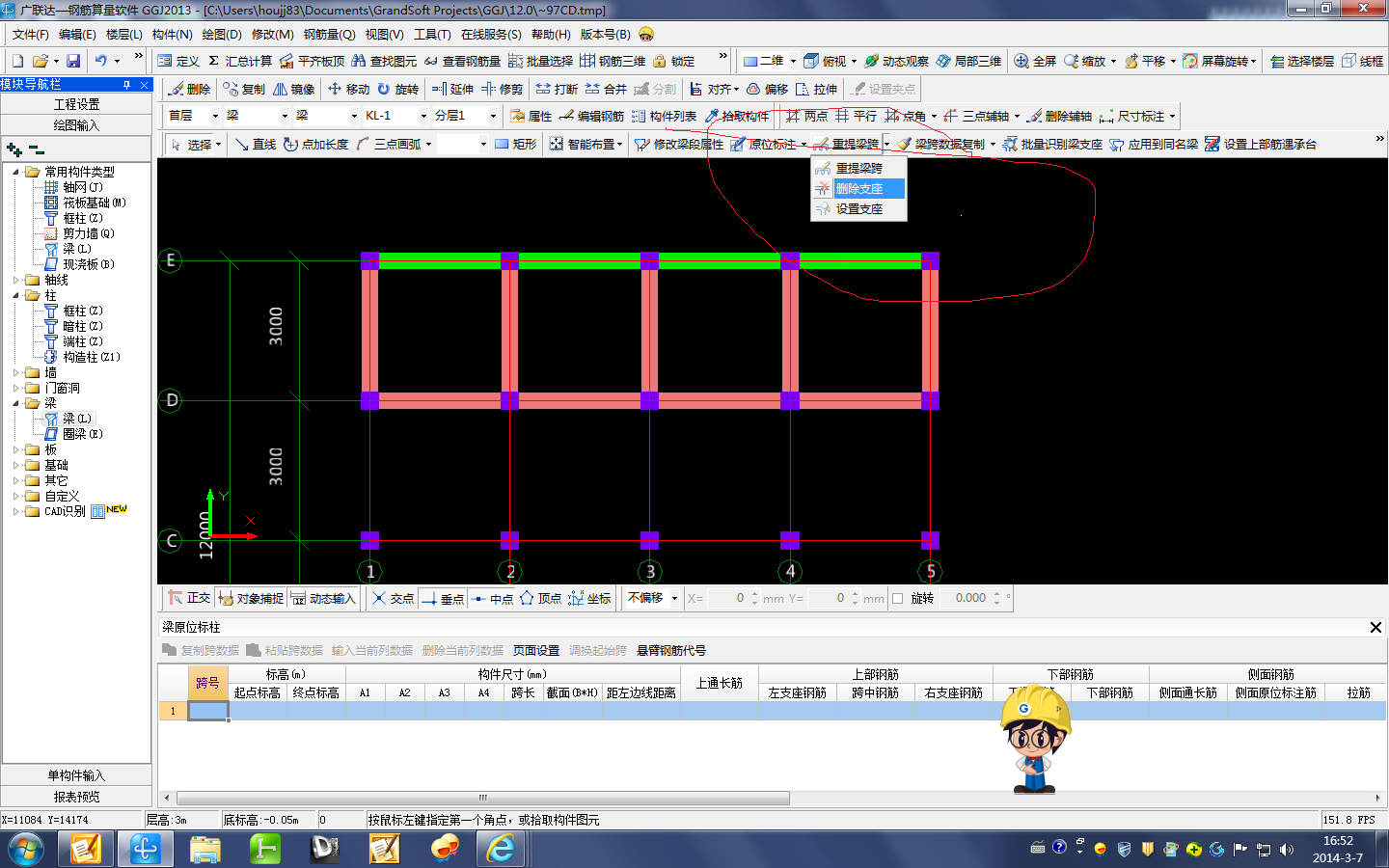The width and height of the screenshot is (1389, 868).
Task: Select 批量选择 batch select tool
Action: coord(540,61)
